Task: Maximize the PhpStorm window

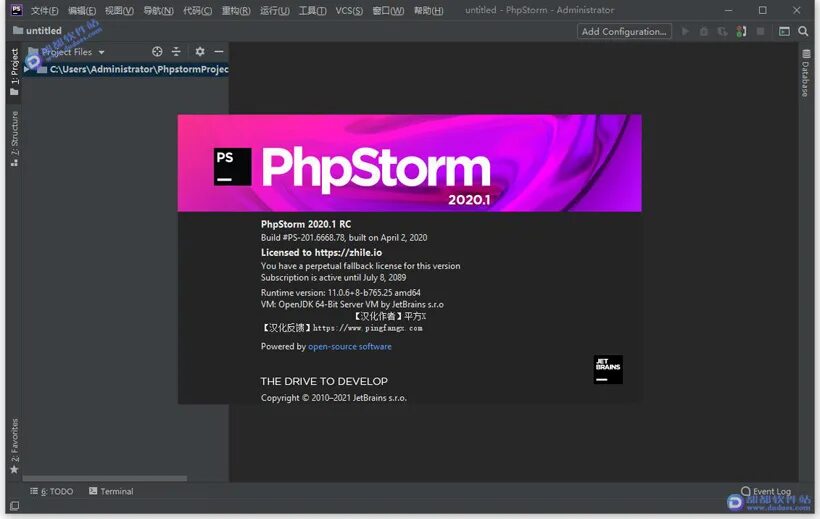Action: (x=762, y=10)
